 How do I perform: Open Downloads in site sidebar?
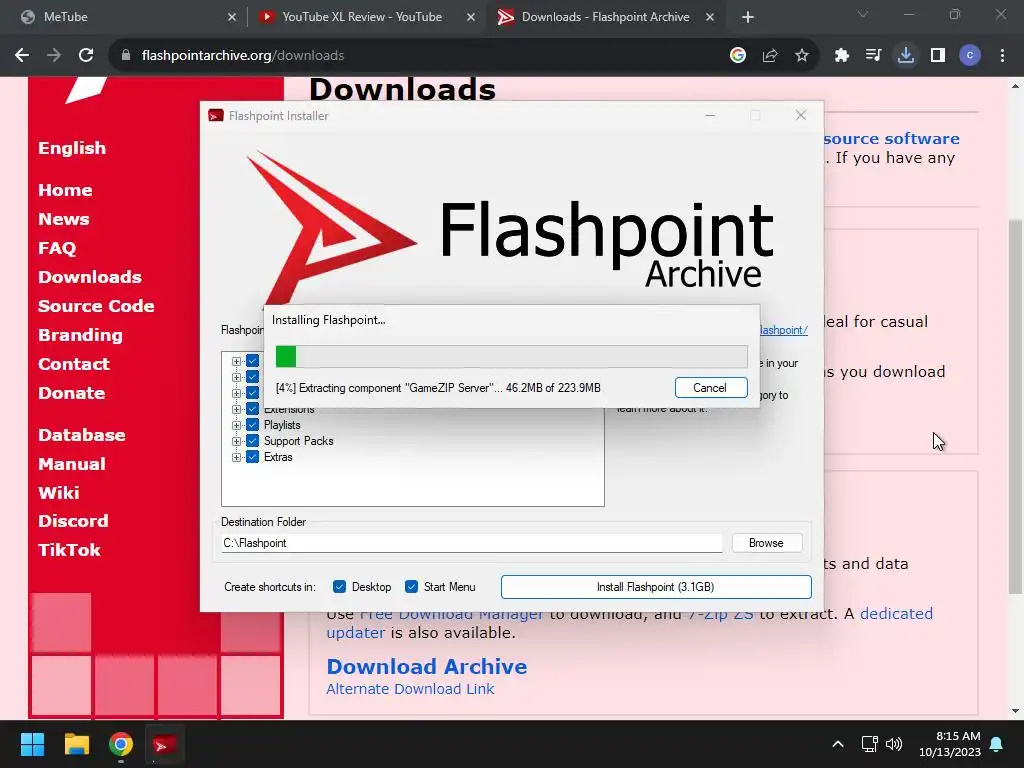[89, 277]
